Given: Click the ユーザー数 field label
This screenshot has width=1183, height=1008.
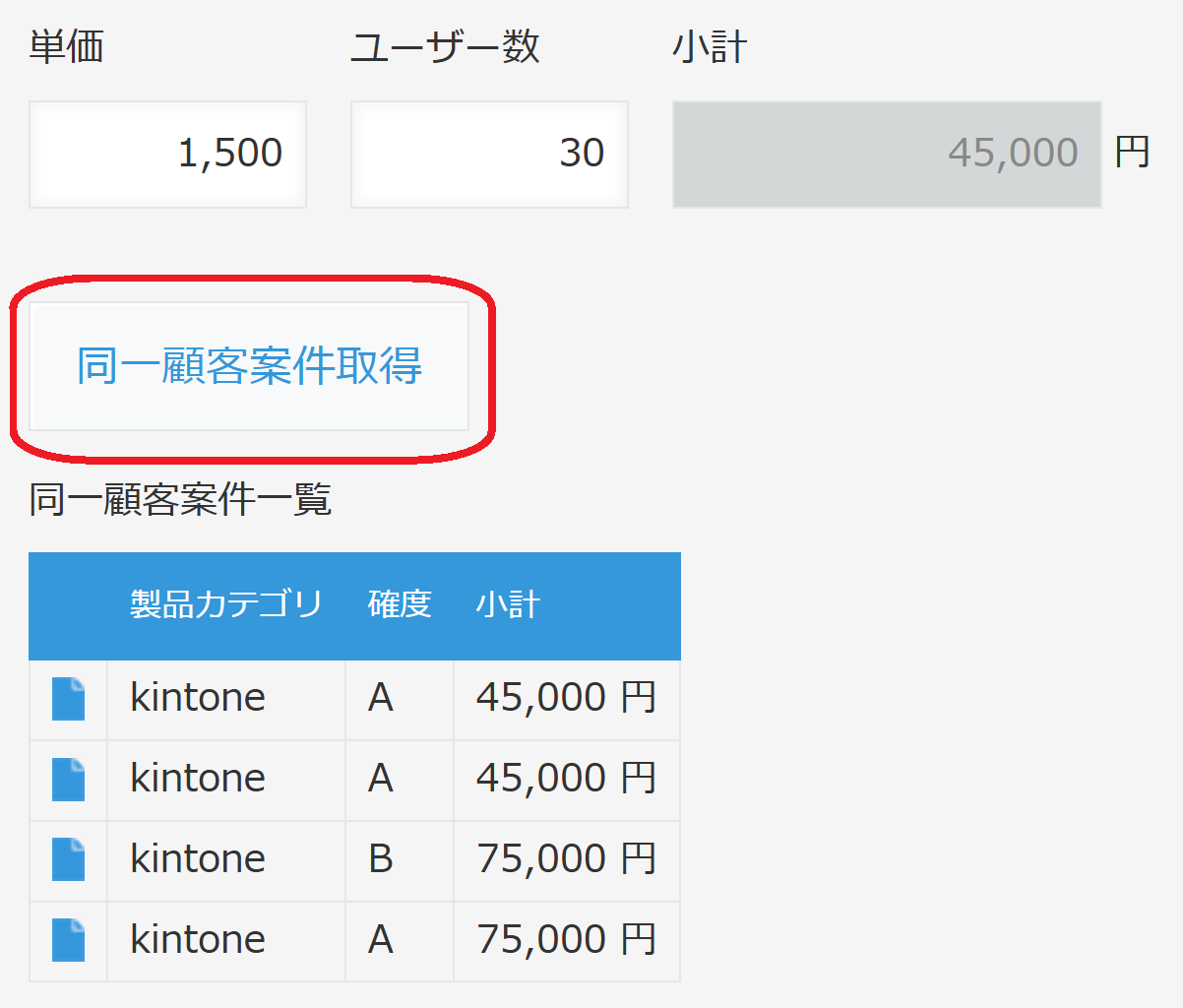Looking at the screenshot, I should (445, 46).
